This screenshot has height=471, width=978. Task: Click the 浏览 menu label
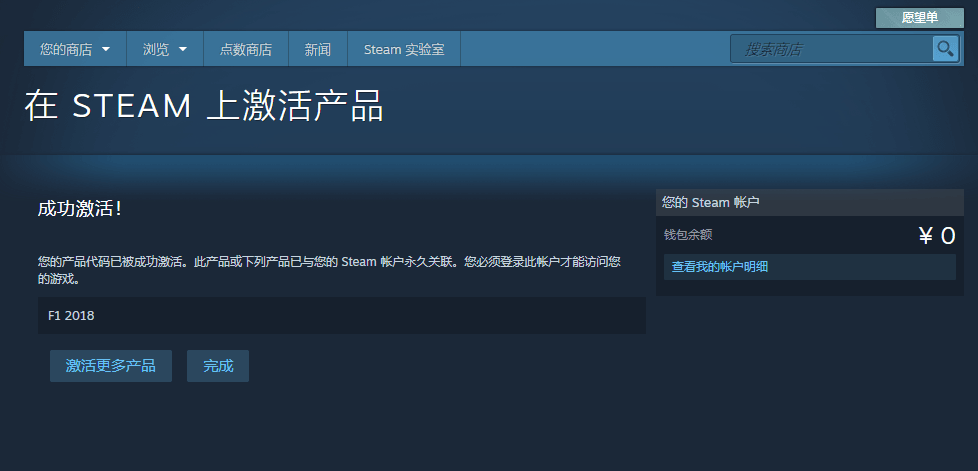coord(156,49)
